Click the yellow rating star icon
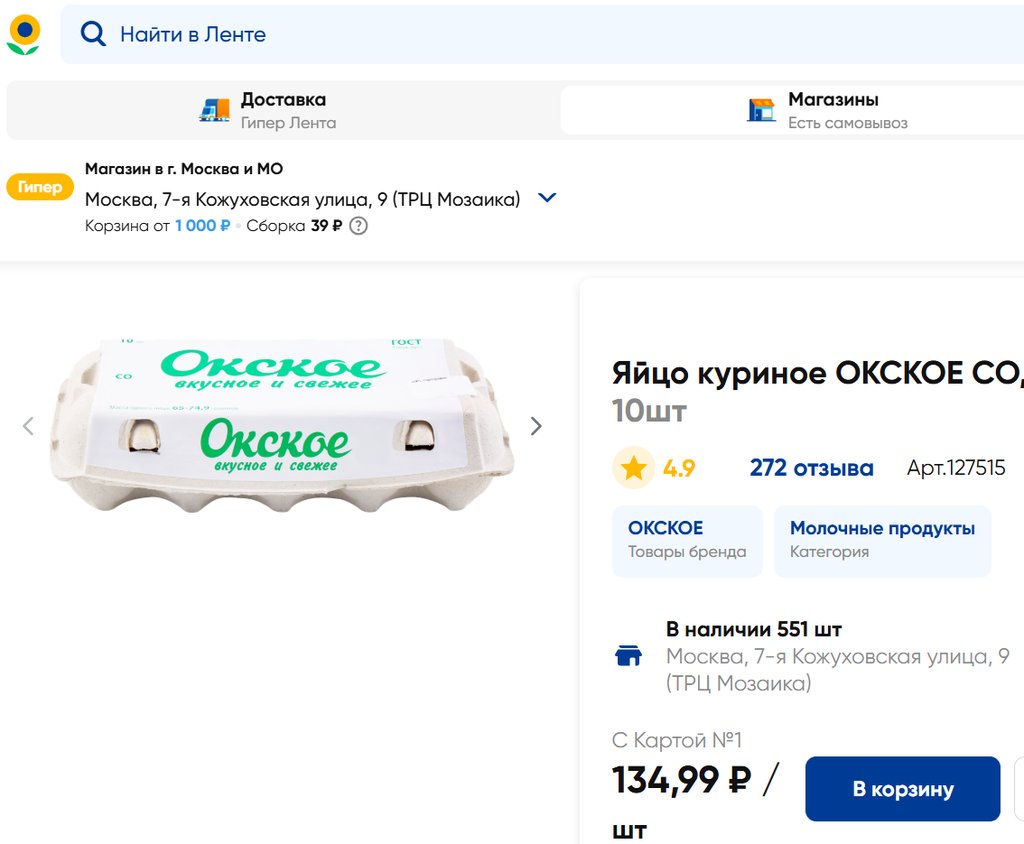 tap(633, 468)
